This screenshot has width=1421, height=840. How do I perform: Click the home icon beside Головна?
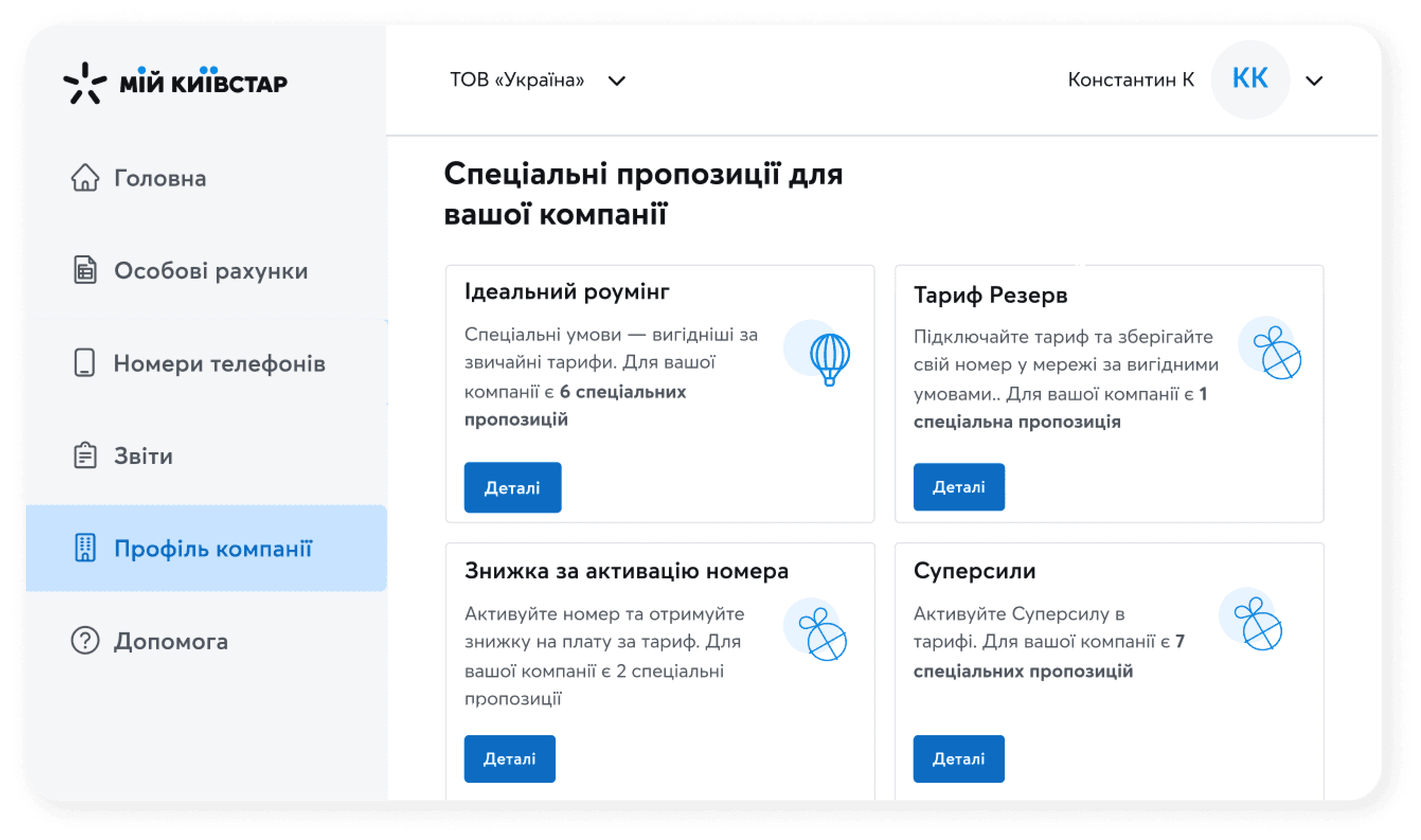(85, 178)
